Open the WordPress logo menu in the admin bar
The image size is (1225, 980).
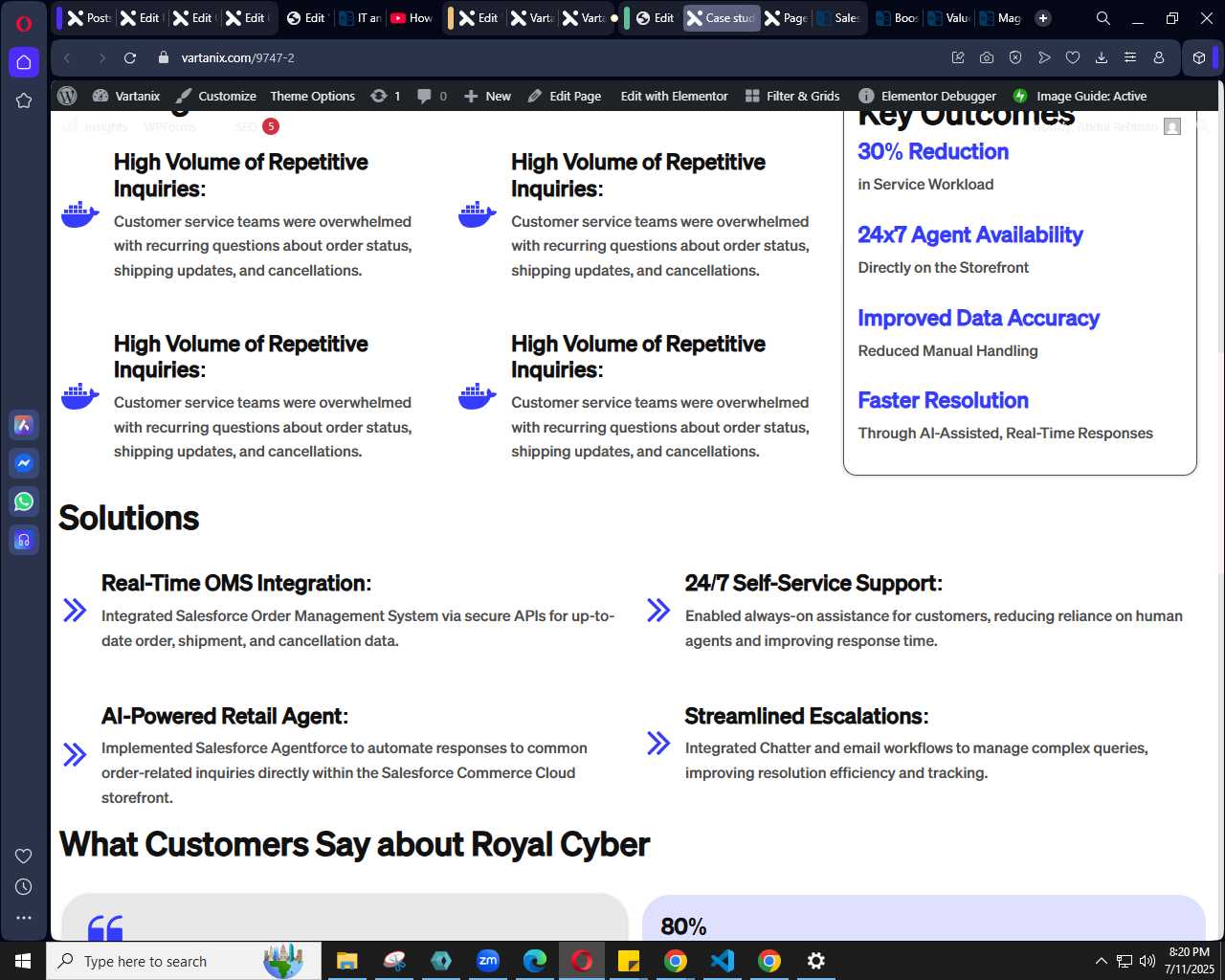tap(67, 96)
